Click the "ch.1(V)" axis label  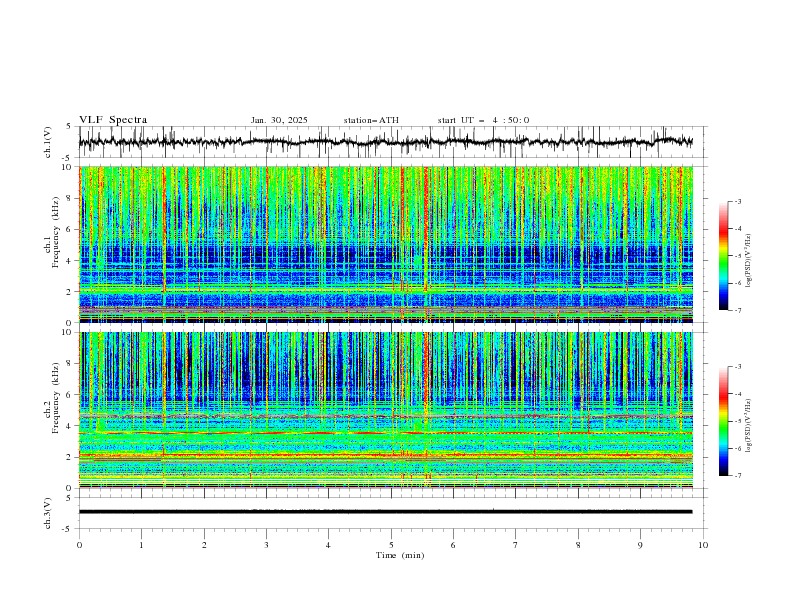tap(48, 142)
